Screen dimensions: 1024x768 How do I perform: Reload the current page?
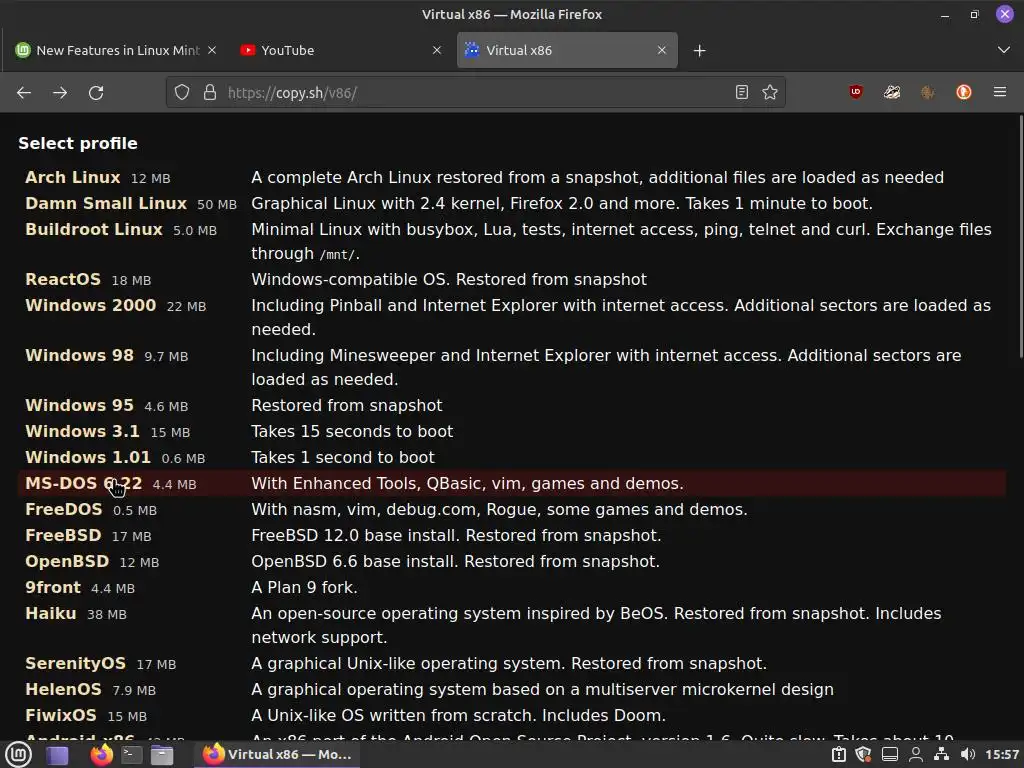pos(96,93)
